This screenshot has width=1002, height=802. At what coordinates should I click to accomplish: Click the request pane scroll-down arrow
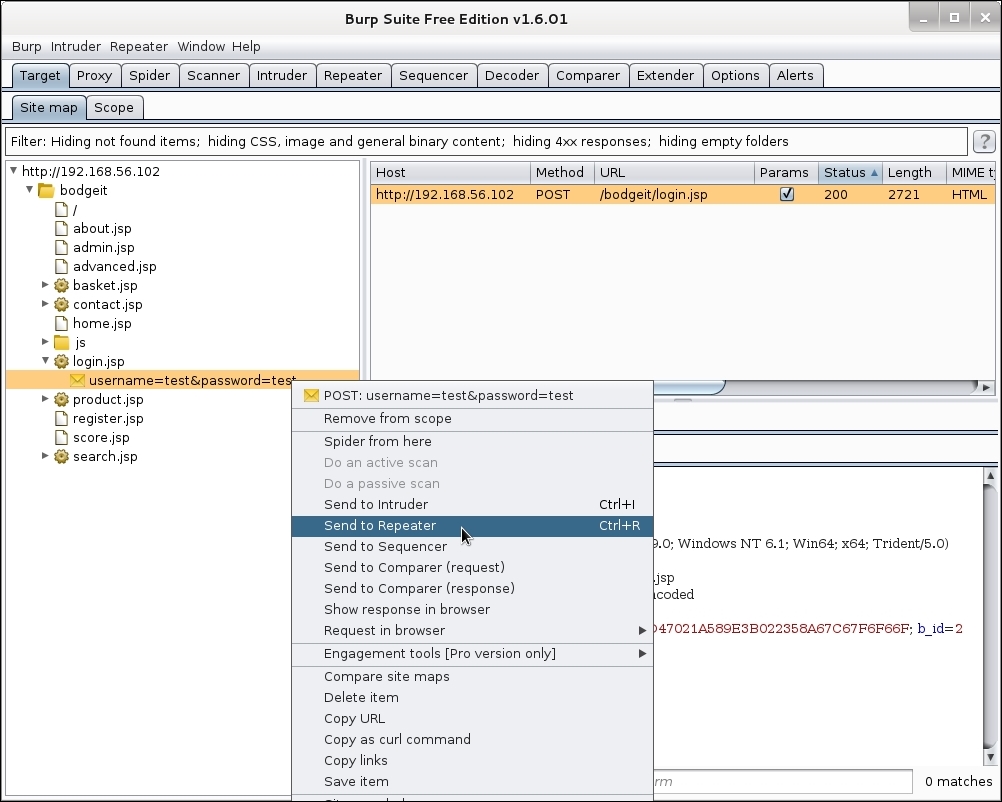(990, 757)
